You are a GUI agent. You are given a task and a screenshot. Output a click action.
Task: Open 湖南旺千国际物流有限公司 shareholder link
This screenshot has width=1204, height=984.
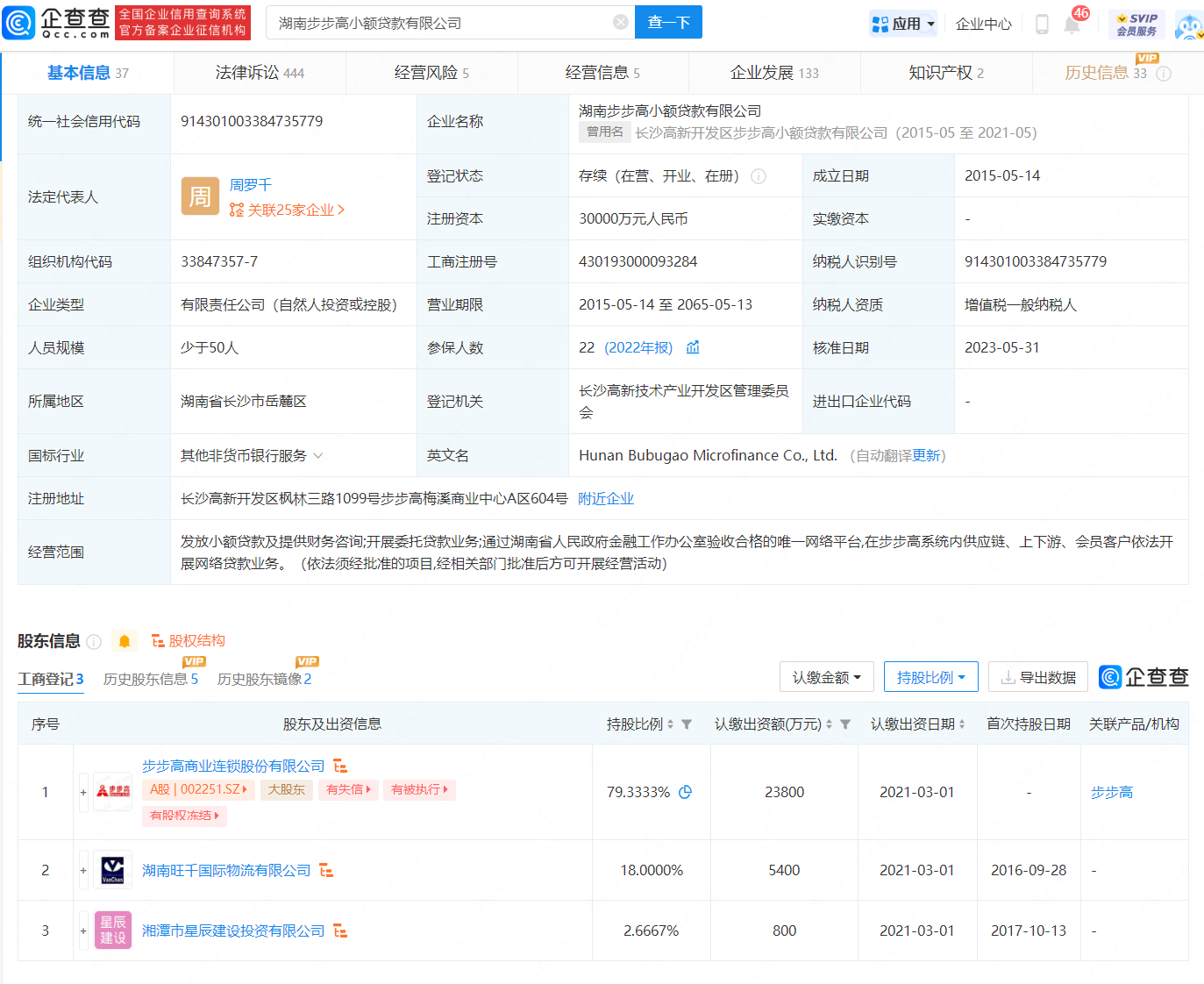tap(226, 871)
